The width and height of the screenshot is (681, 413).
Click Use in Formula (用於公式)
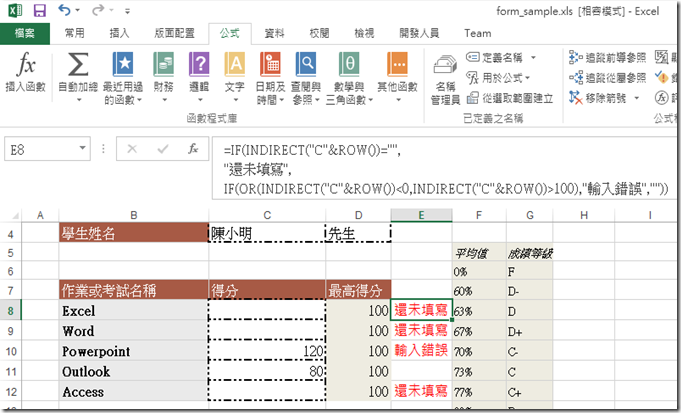(x=498, y=78)
